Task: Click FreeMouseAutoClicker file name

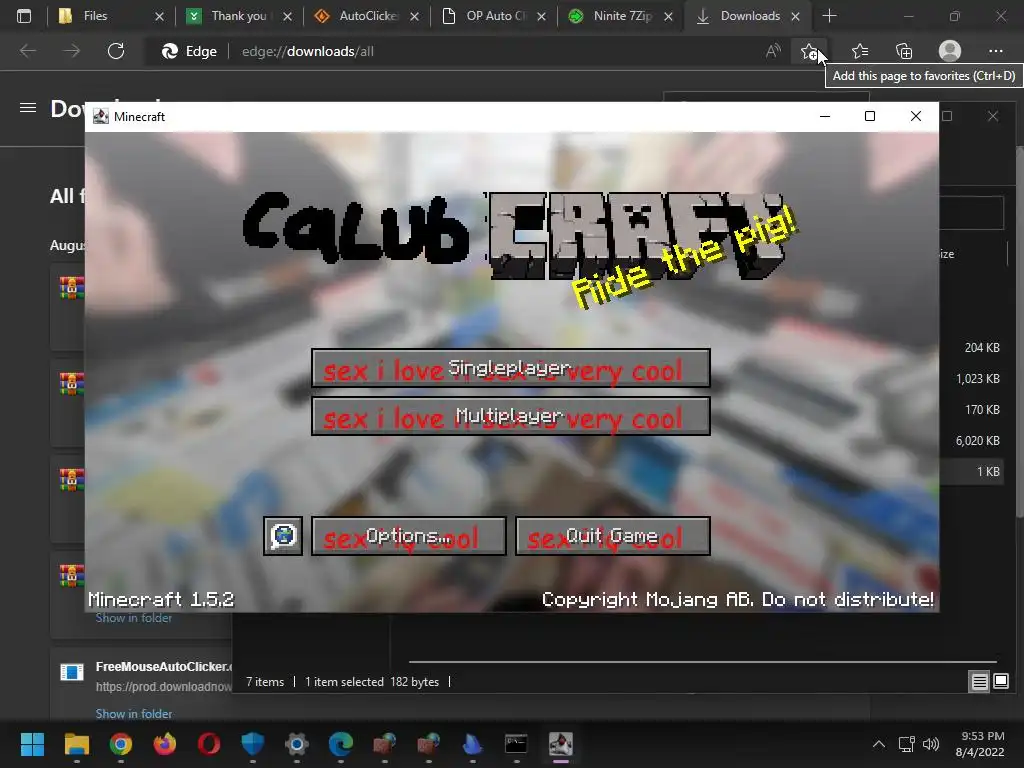Action: pyautogui.click(x=163, y=667)
